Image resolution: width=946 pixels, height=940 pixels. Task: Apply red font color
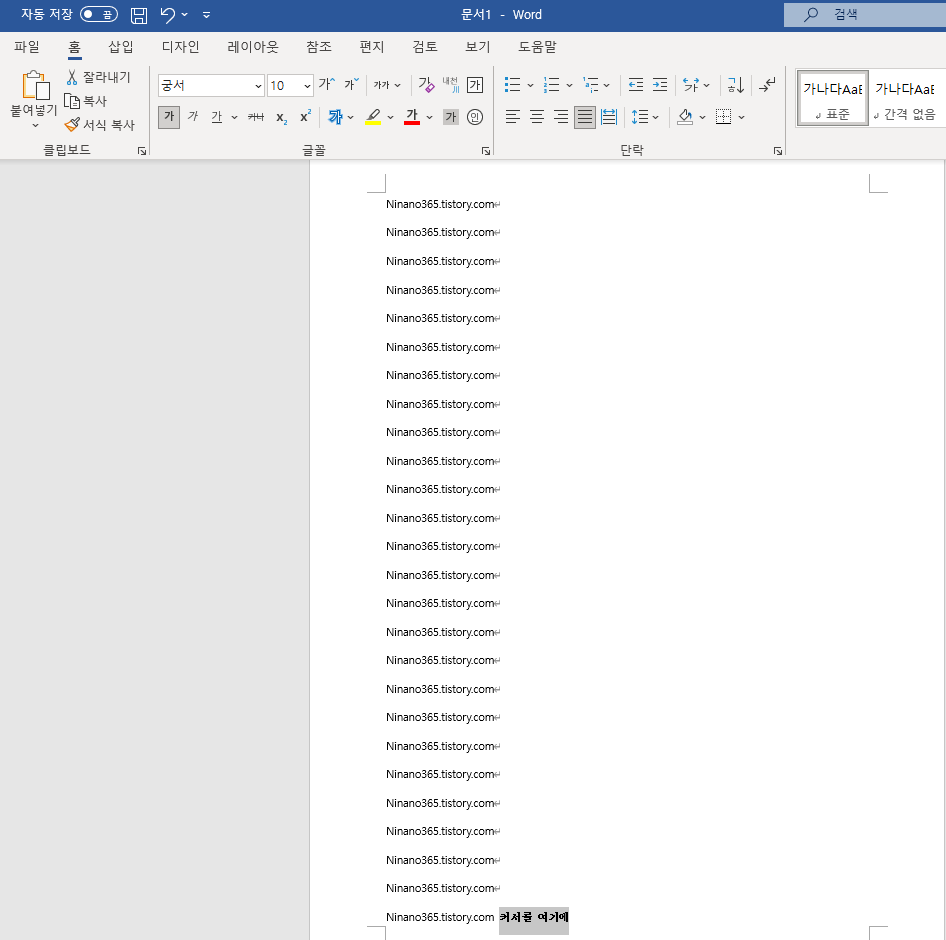[412, 117]
